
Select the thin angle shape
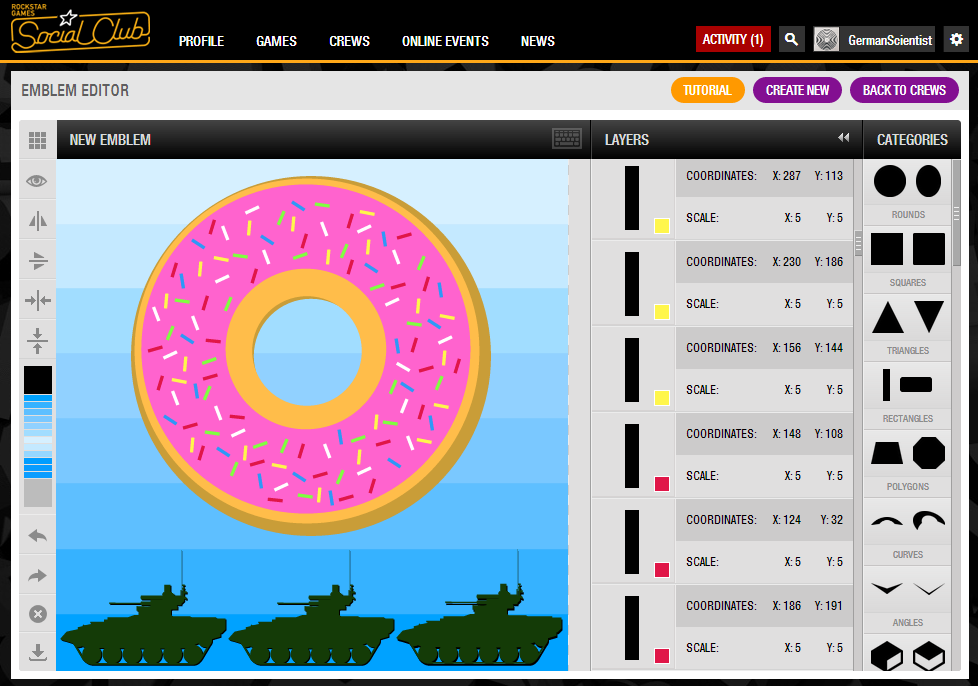[929, 588]
